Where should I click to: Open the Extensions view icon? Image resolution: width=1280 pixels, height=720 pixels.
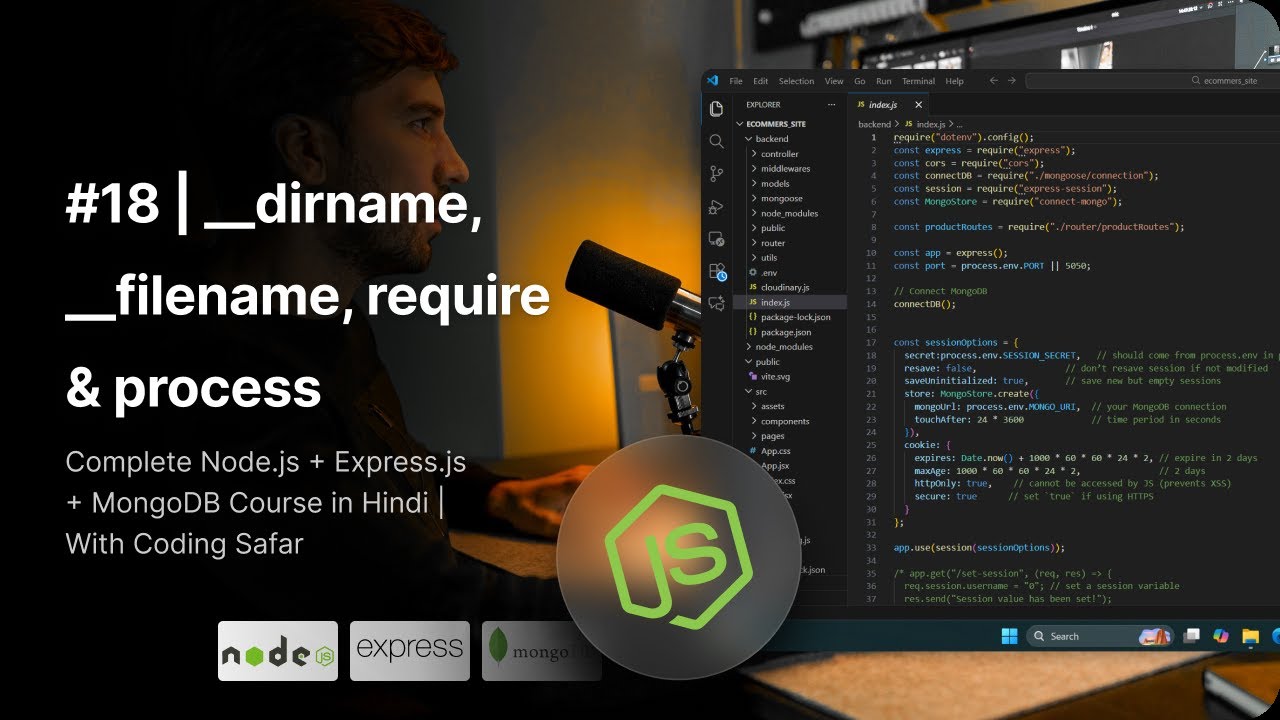[717, 271]
